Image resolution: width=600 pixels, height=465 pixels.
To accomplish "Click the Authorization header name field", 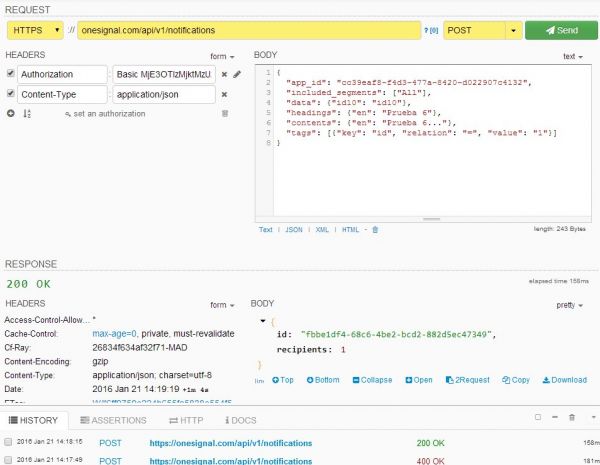I will (62, 74).
